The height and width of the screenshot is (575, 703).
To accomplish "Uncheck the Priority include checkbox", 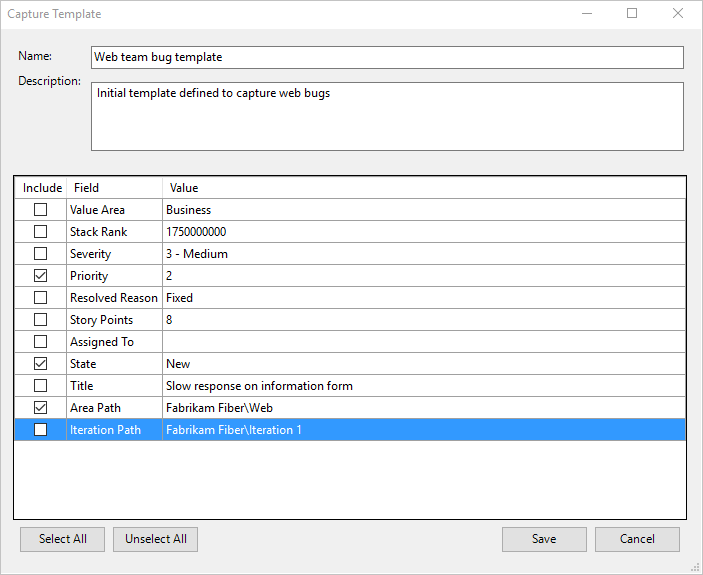I will pos(40,275).
